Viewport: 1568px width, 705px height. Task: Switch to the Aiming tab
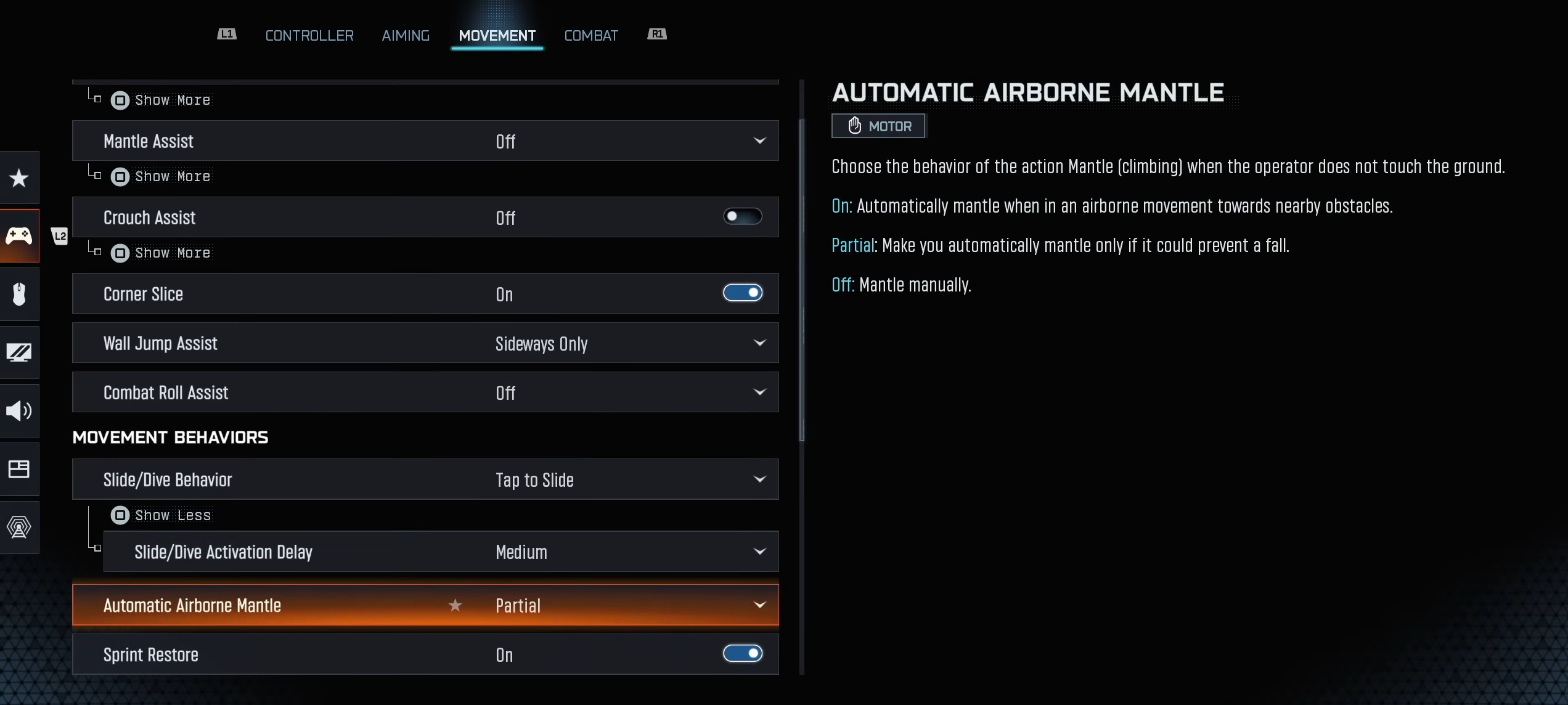(x=406, y=35)
